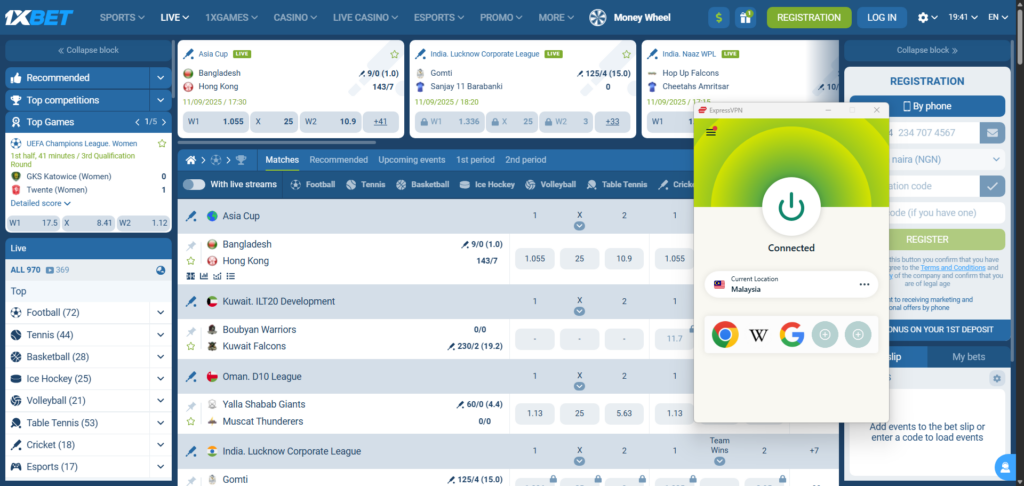Toggle With live streams switch

tap(194, 185)
